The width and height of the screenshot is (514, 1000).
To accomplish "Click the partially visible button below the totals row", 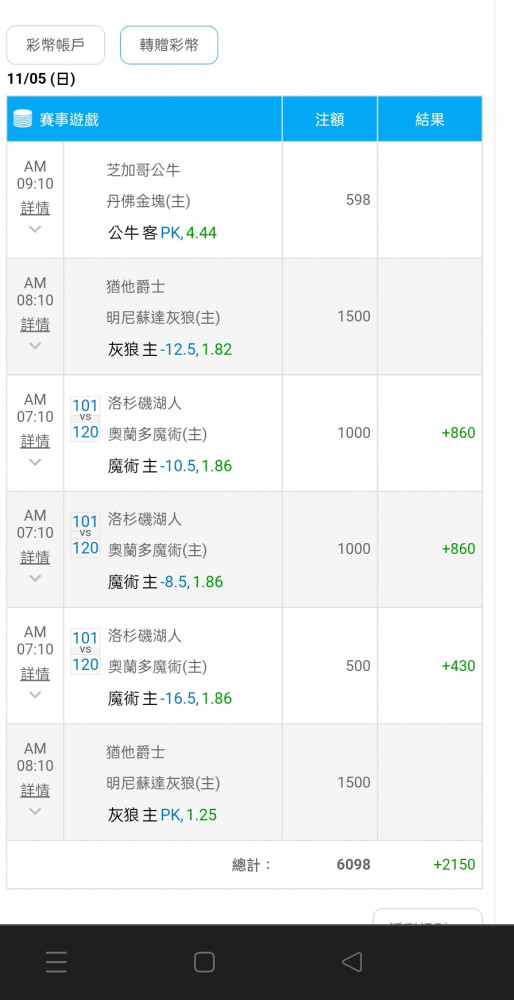I will (x=428, y=916).
